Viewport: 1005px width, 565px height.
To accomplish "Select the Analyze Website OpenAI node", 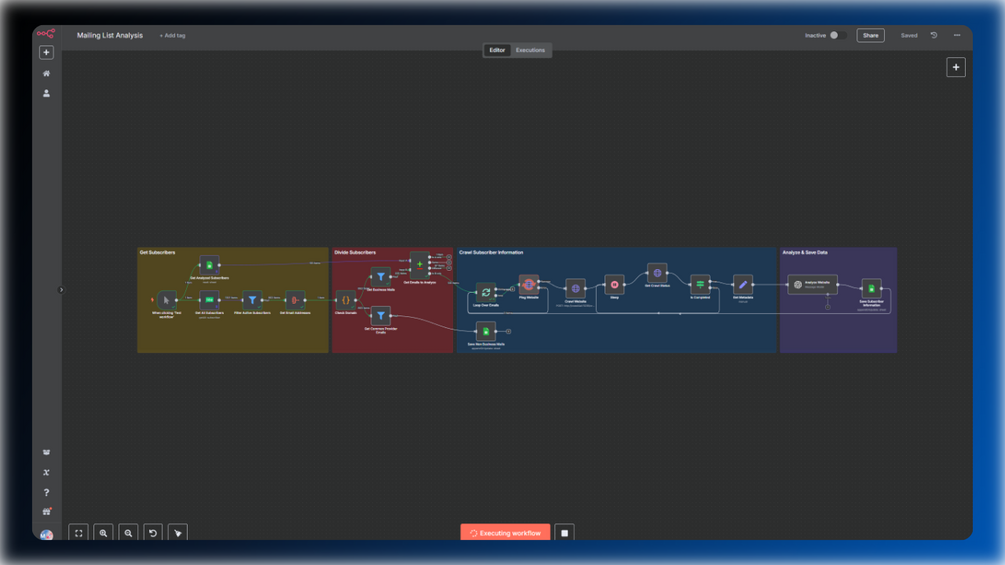I will tap(813, 284).
